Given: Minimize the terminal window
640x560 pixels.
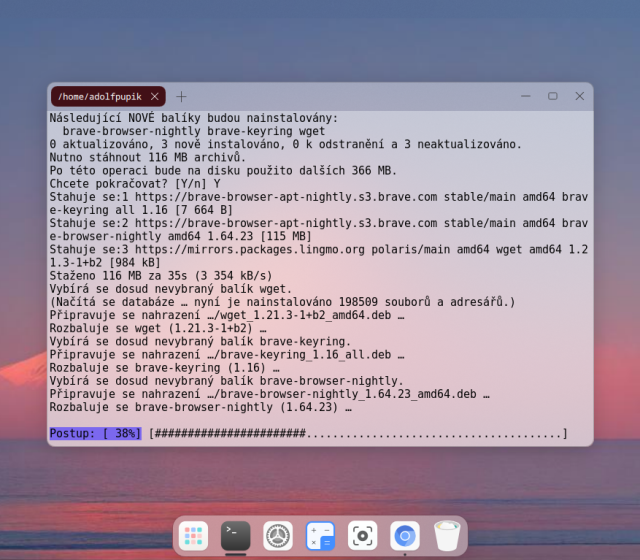Looking at the screenshot, I should point(526,97).
